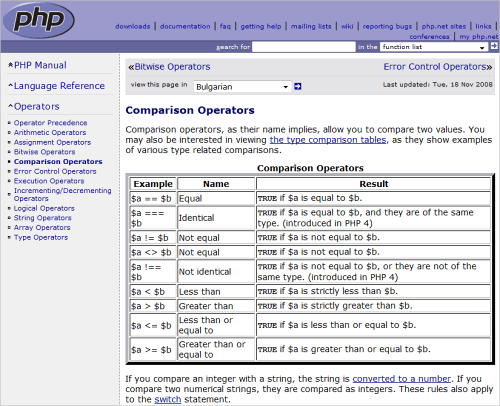Image resolution: width=500 pixels, height=406 pixels.
Task: Click the $a == $b cell
Action: pos(153,198)
